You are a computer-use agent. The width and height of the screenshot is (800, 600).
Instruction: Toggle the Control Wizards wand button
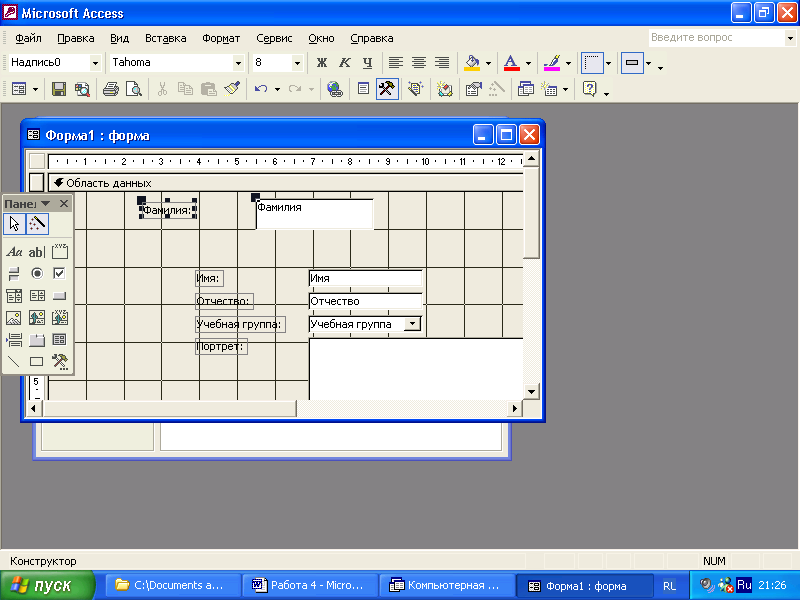click(x=37, y=224)
